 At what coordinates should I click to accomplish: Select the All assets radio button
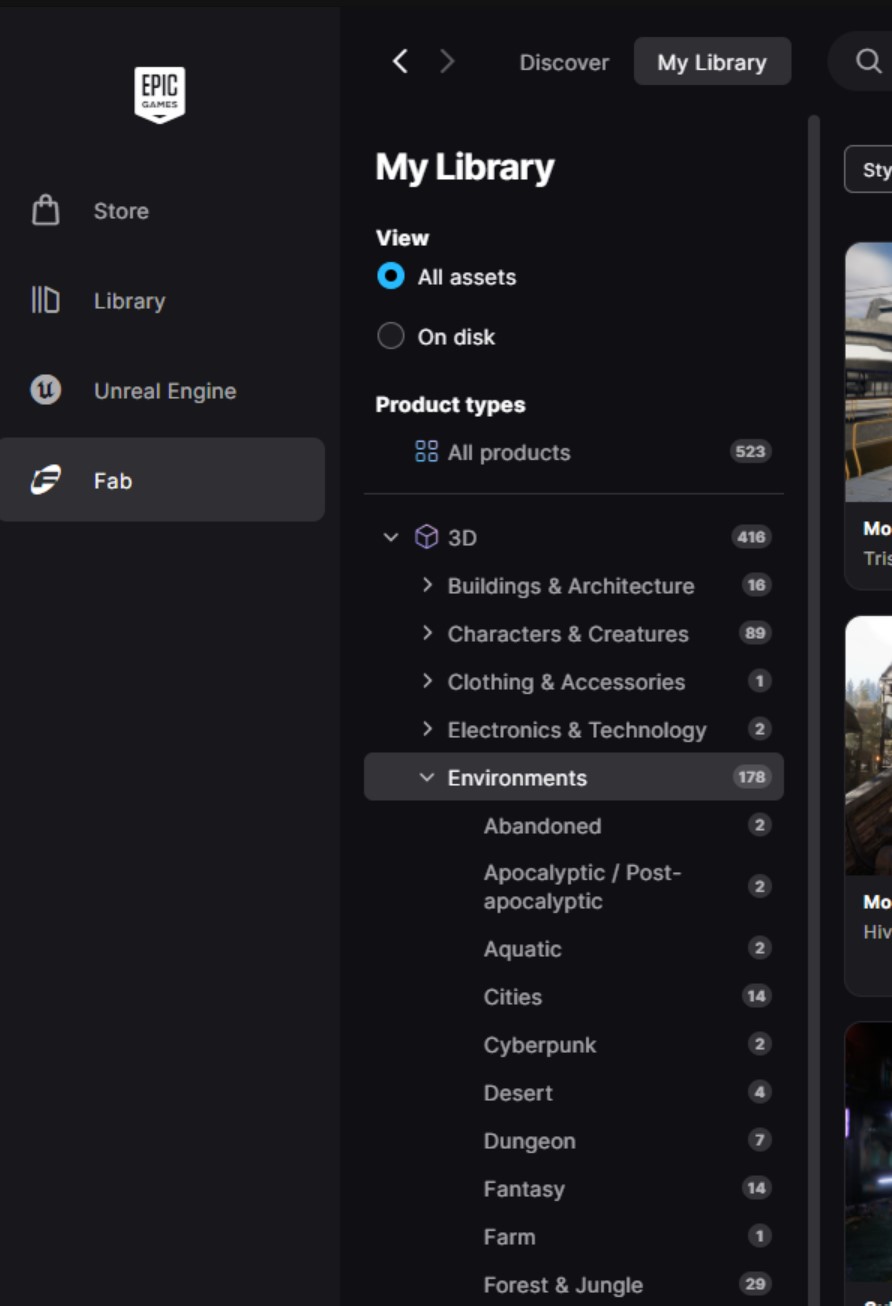click(390, 276)
